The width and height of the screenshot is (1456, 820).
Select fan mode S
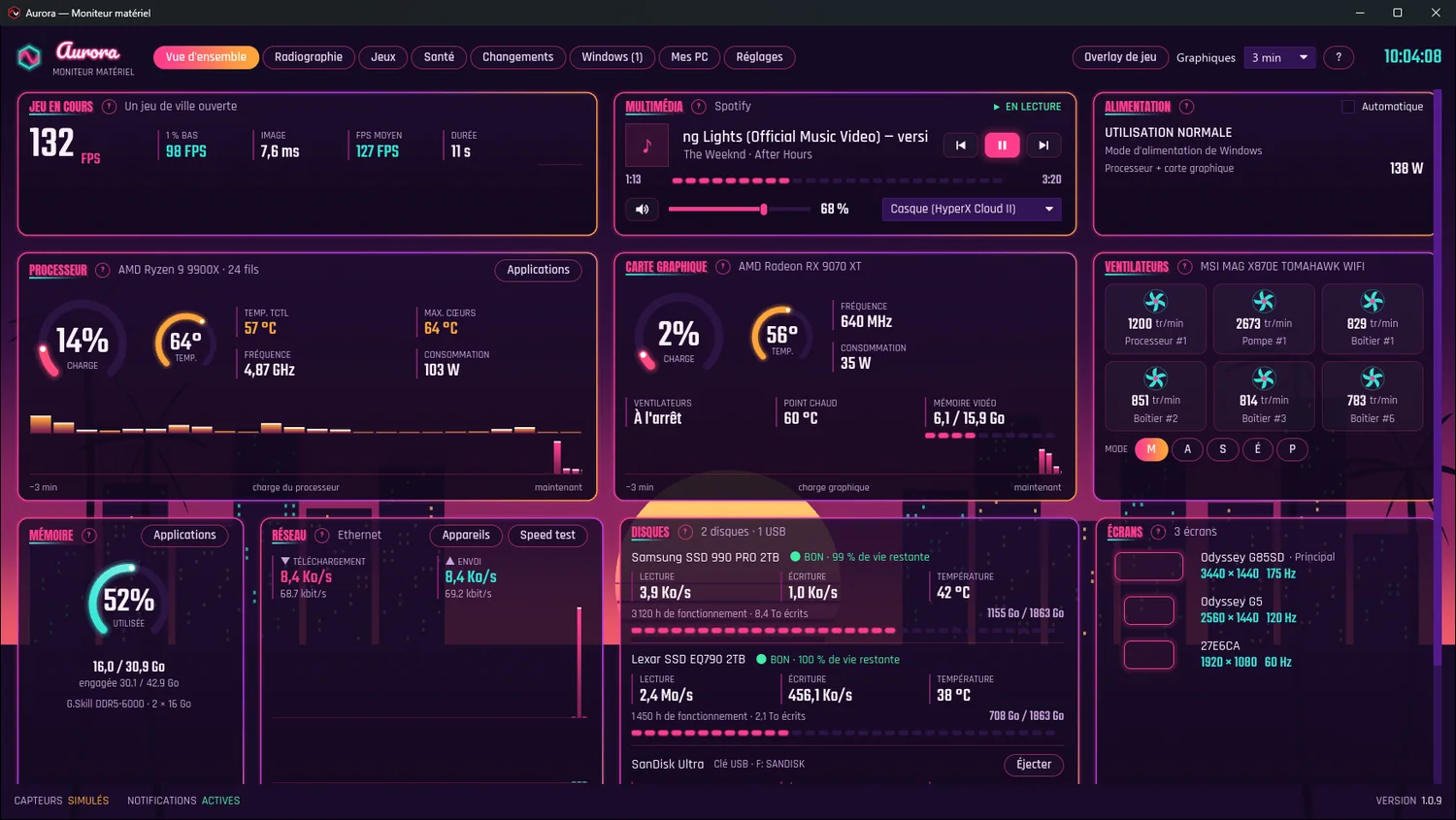(x=1223, y=449)
